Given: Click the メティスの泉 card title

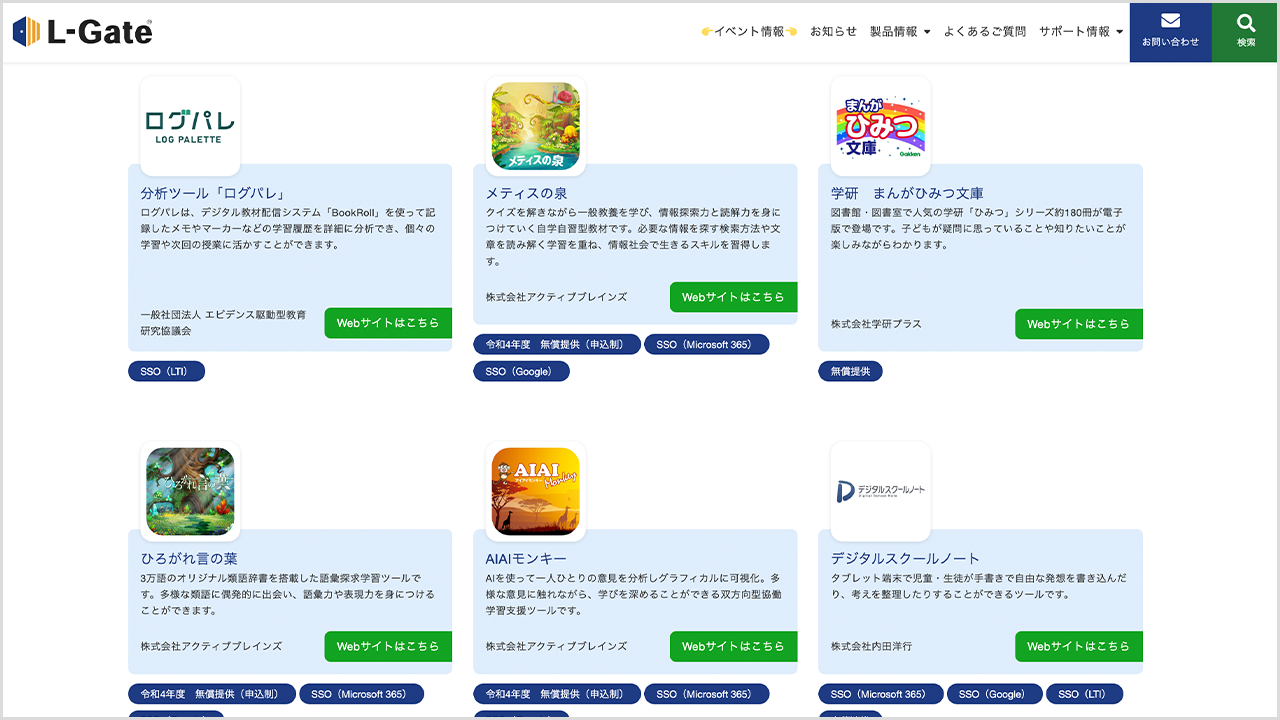Looking at the screenshot, I should pos(526,193).
